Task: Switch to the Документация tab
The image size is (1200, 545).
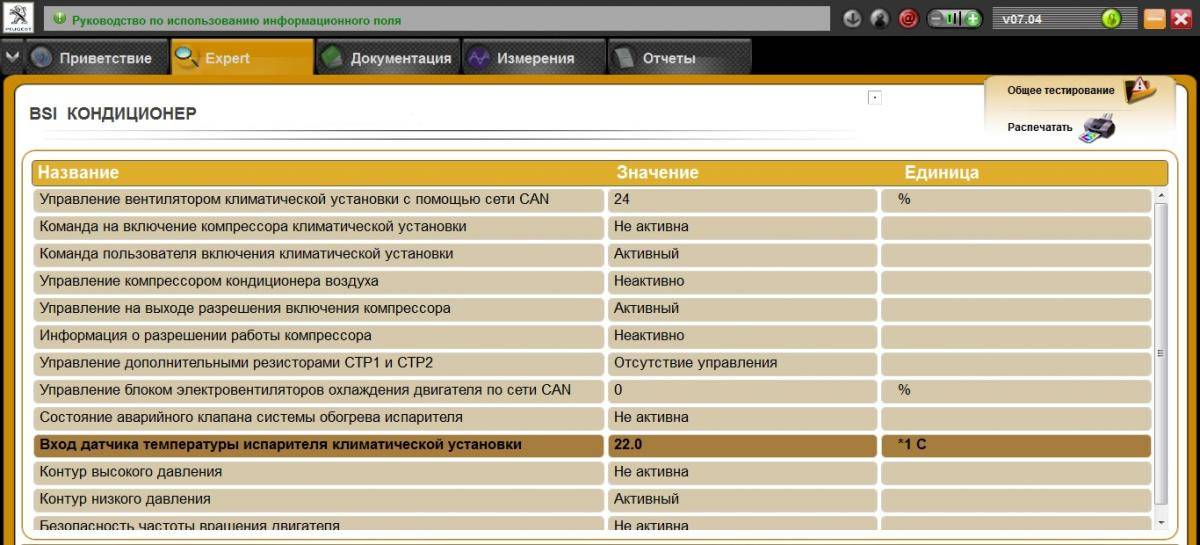Action: pyautogui.click(x=388, y=58)
